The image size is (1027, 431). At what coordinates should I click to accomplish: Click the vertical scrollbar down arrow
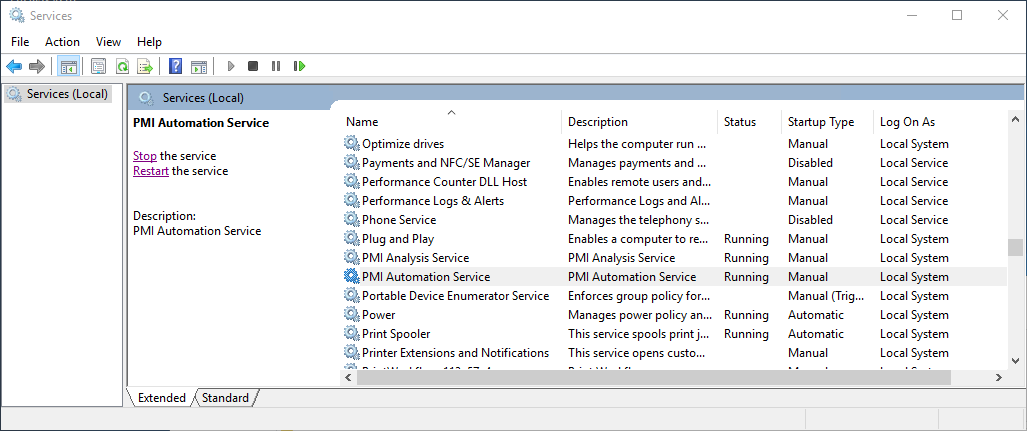1015,360
